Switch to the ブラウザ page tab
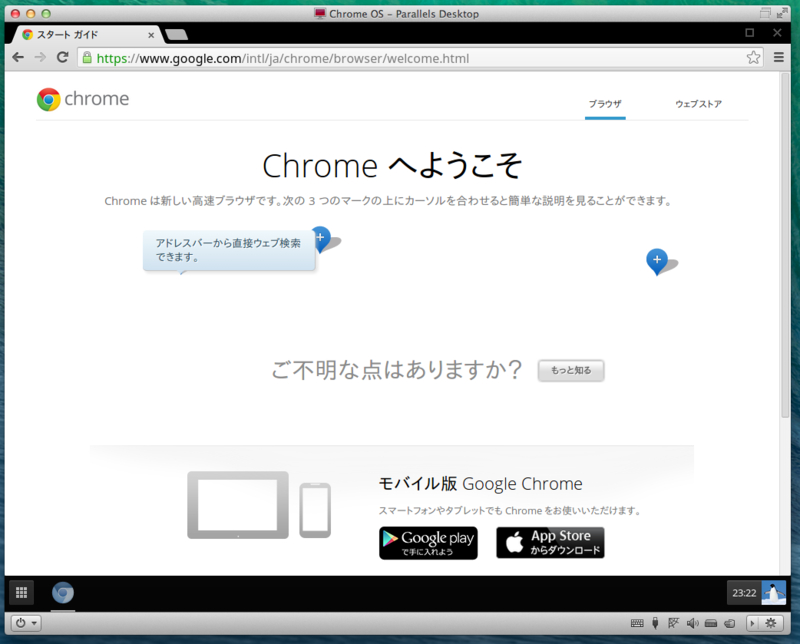 605,104
